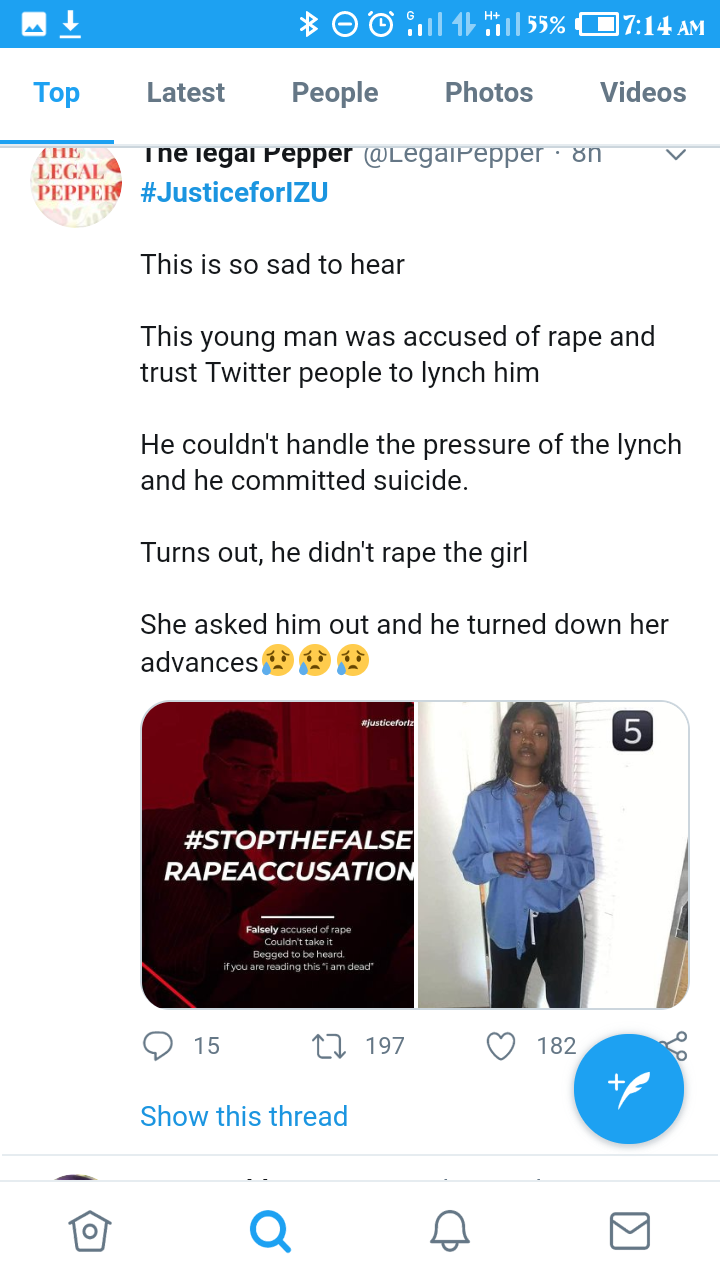
Task: Open The Legal Pepper profile avatar
Action: pyautogui.click(x=76, y=185)
